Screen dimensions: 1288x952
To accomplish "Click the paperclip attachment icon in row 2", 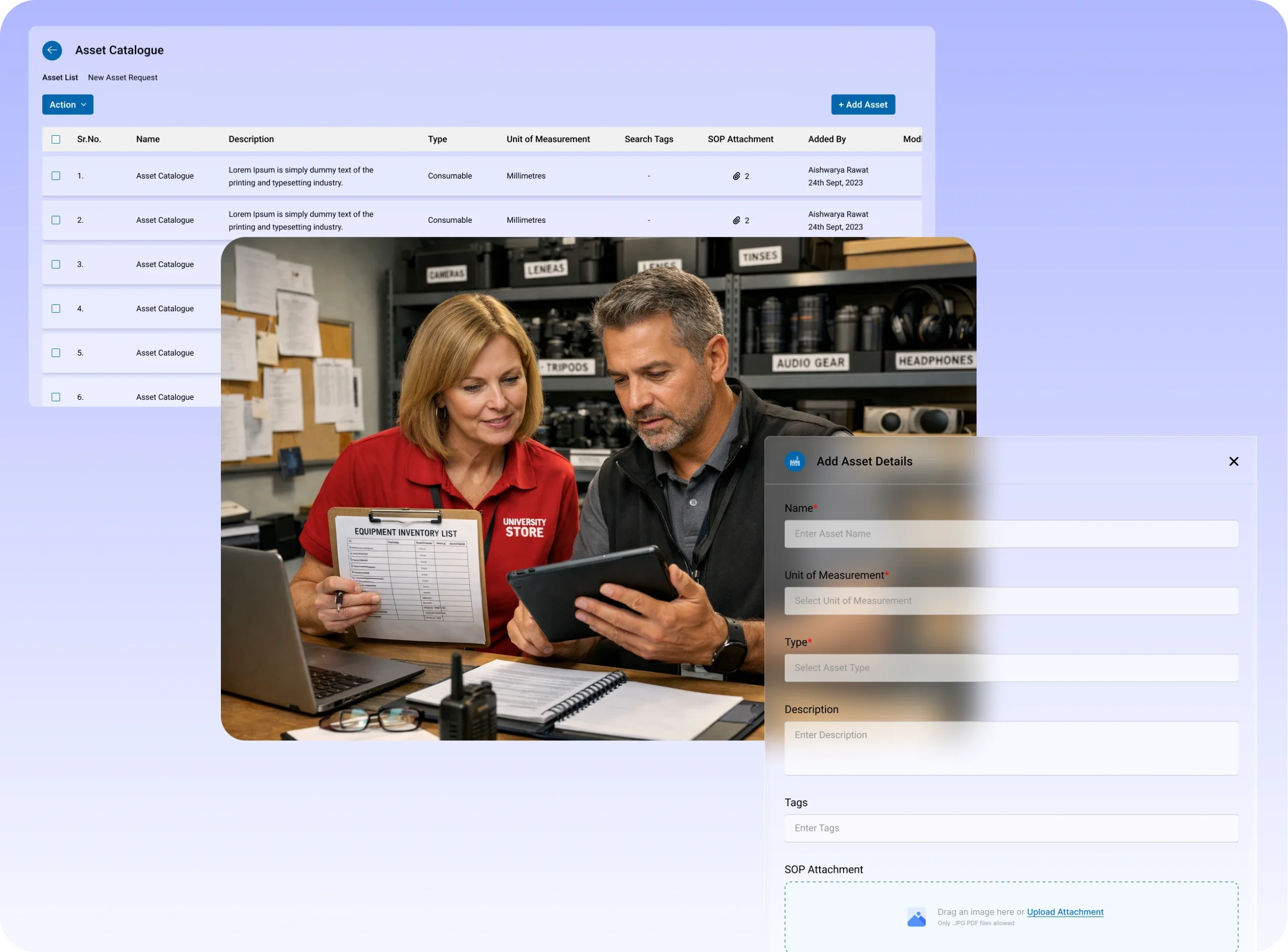I will click(736, 221).
